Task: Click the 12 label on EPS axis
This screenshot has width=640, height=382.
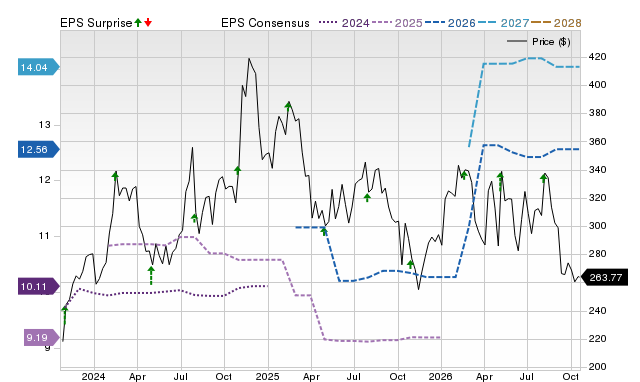Action: pyautogui.click(x=44, y=180)
